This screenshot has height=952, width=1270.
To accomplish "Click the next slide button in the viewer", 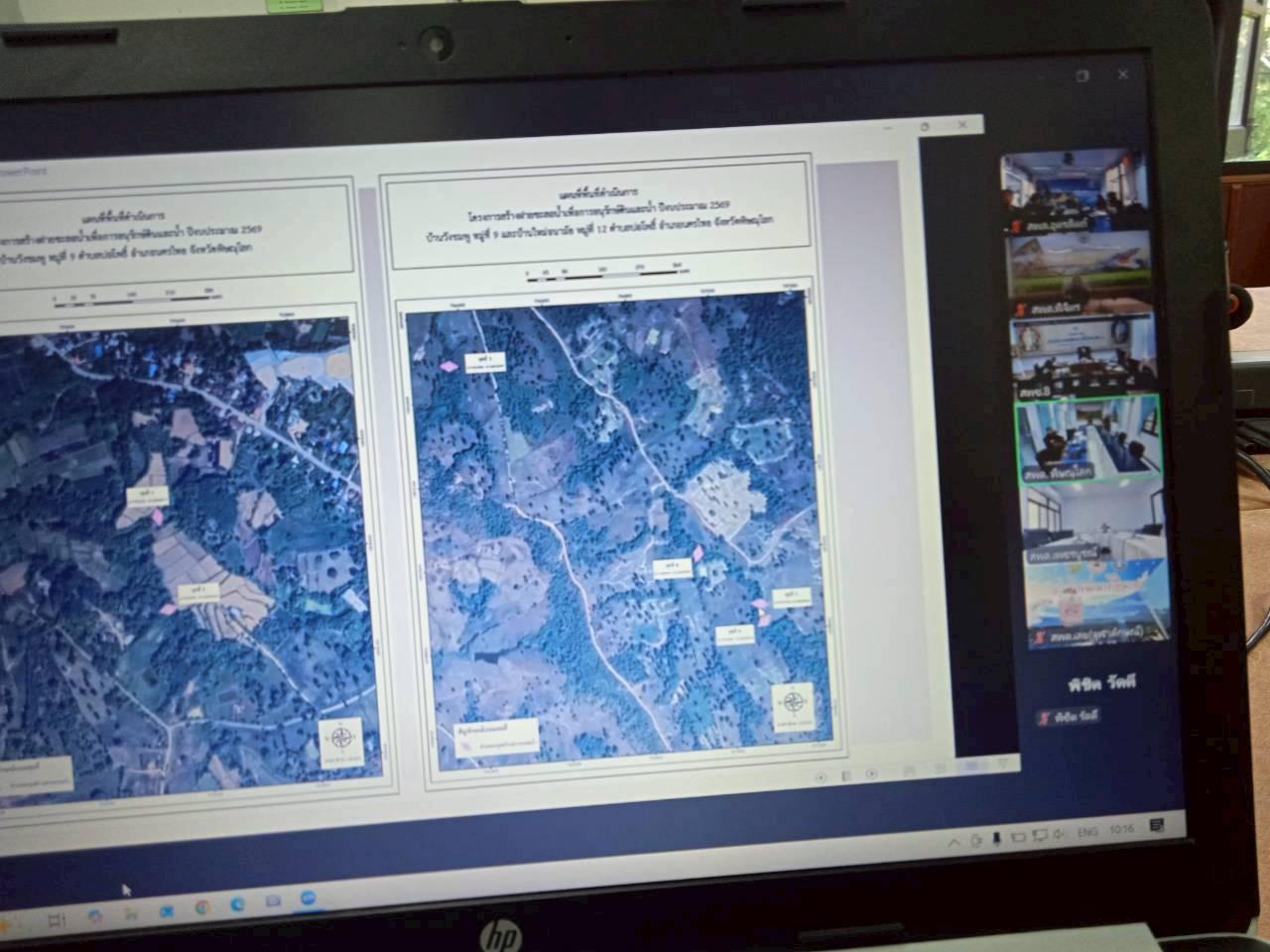I will coord(871,773).
